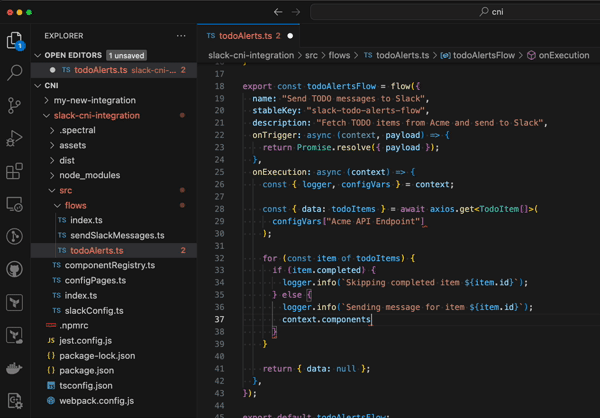Click the todoAlertsFlow breadcrumb symbol

tap(478, 56)
